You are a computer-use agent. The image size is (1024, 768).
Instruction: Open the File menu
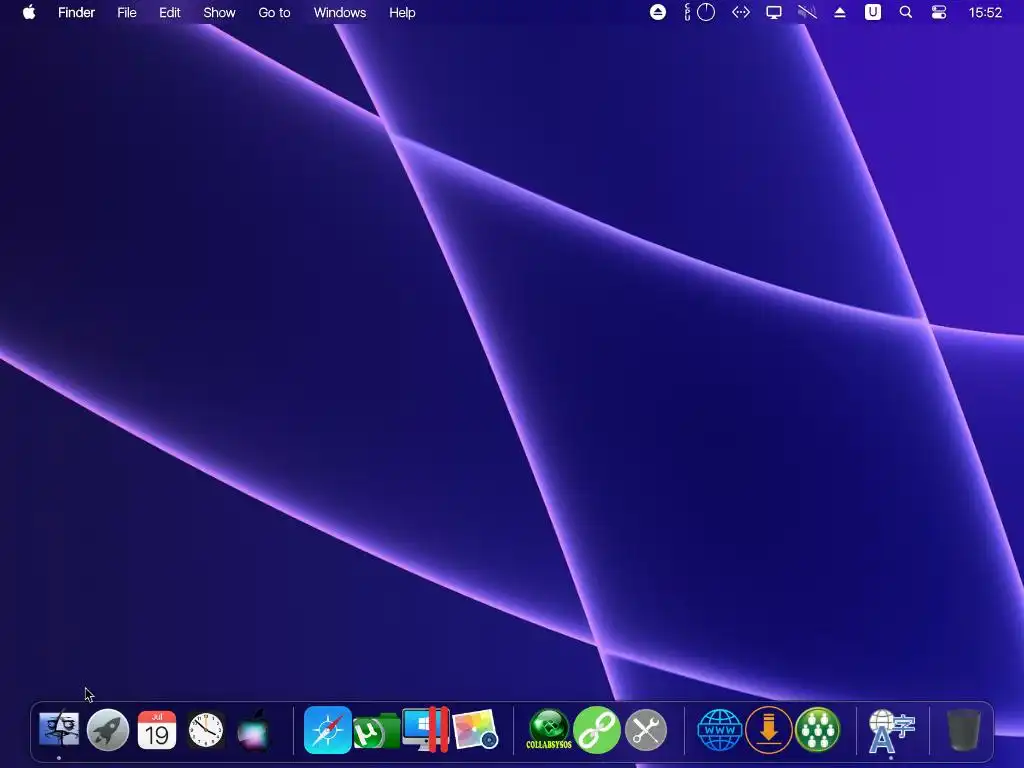(x=127, y=12)
